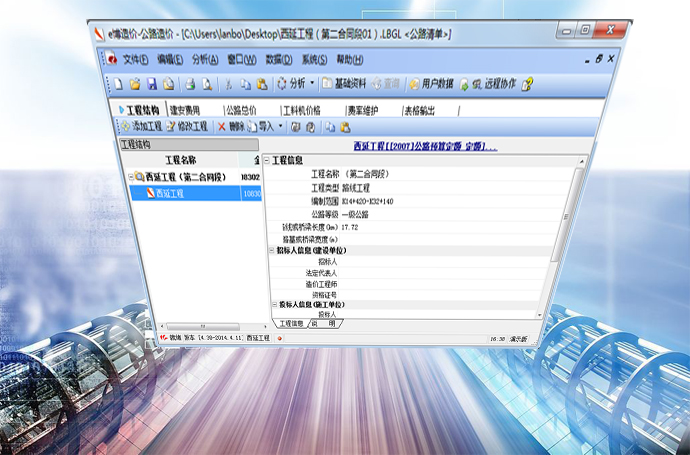Open the 窗口(W) menu
Viewport: 690px width, 455px height.
242,59
